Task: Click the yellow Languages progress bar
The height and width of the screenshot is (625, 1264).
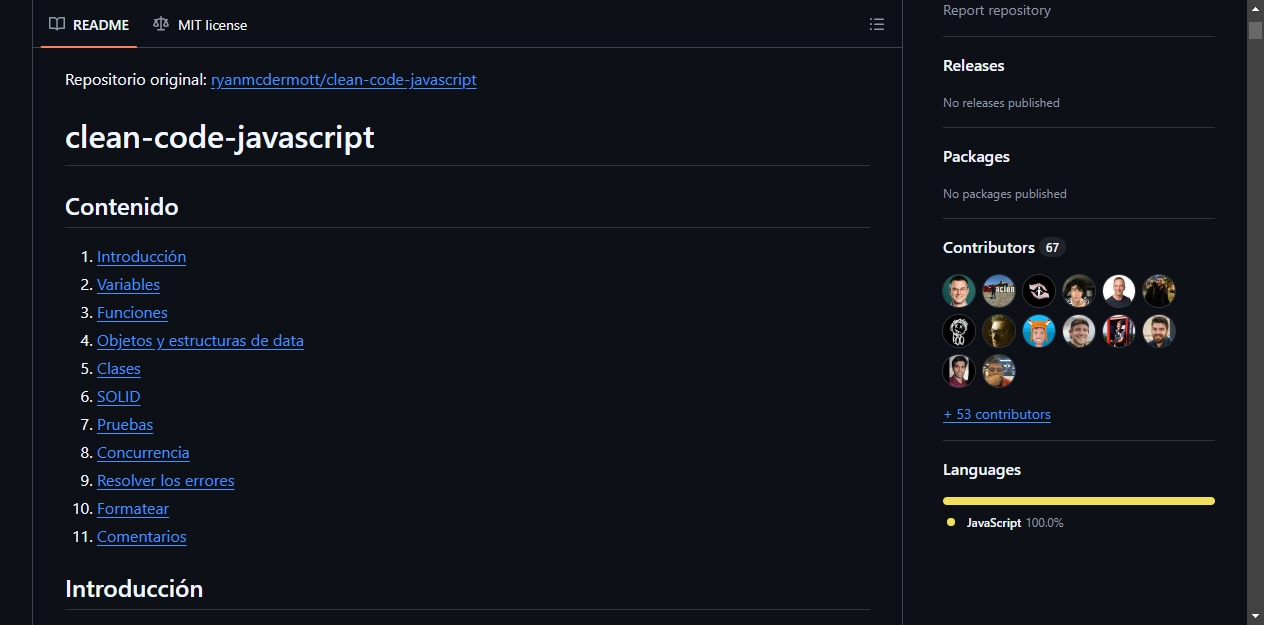Action: (1079, 501)
